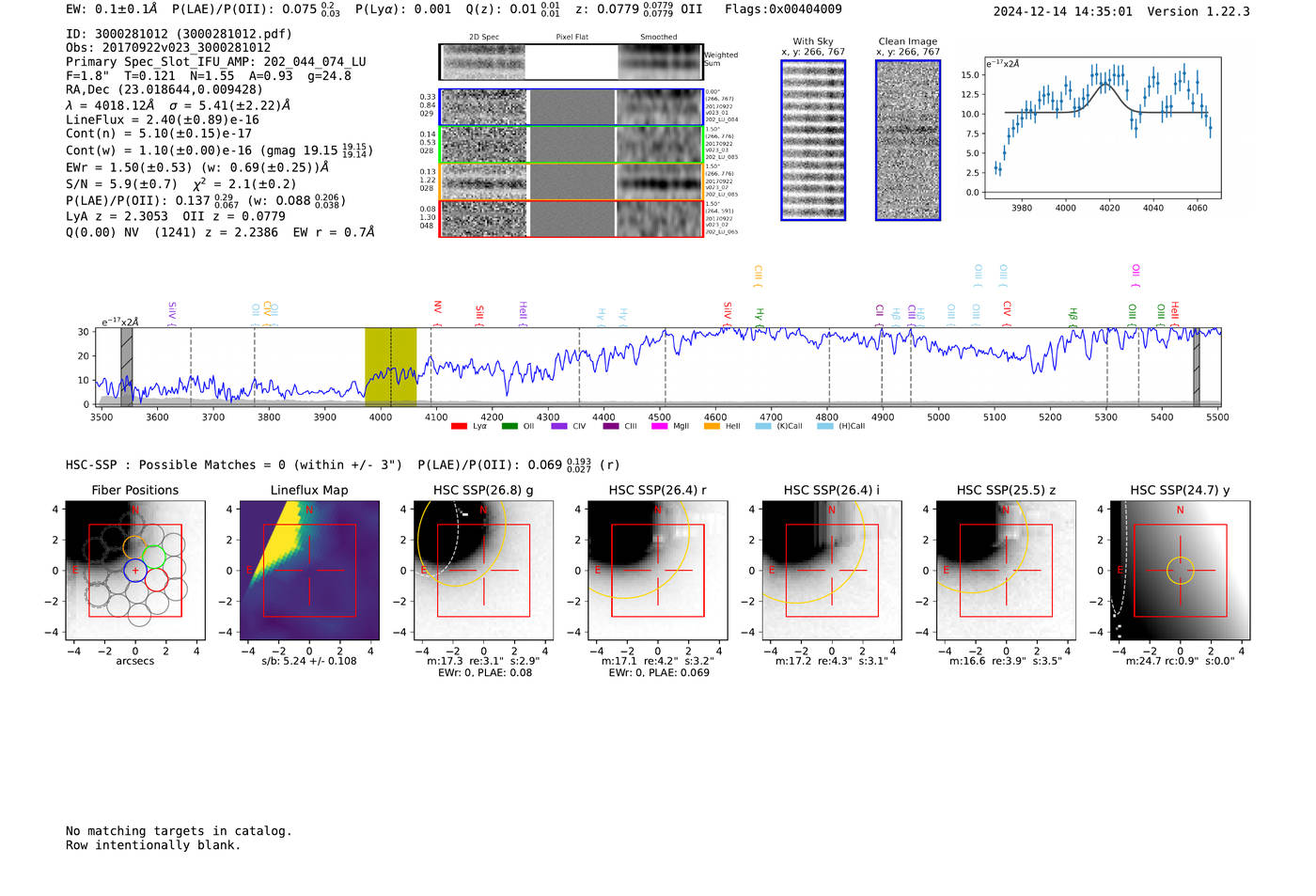Select the (K)CaII legend swatch
The image size is (1316, 896).
coord(763,426)
